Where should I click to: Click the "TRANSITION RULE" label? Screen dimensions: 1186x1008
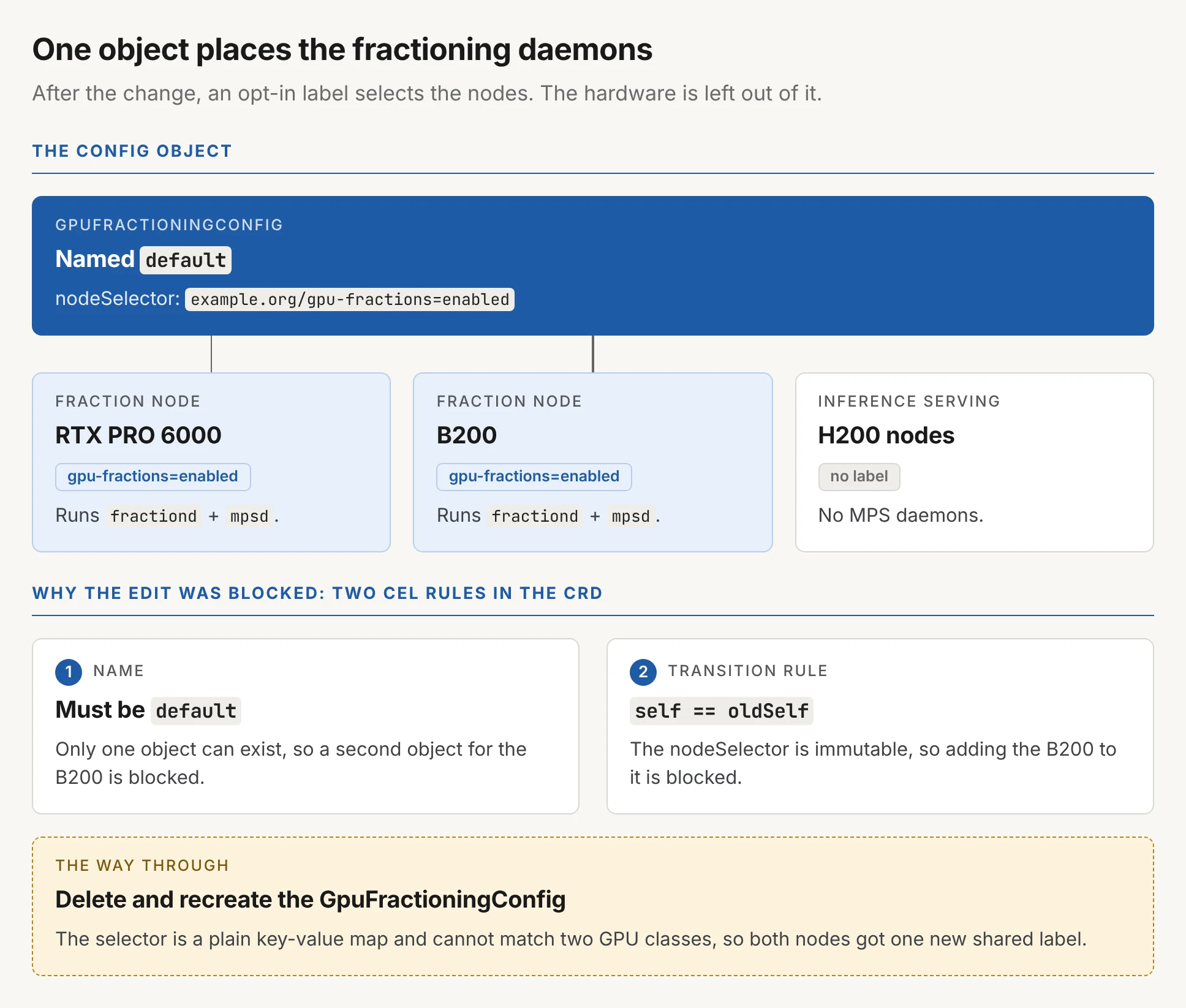[x=747, y=671]
